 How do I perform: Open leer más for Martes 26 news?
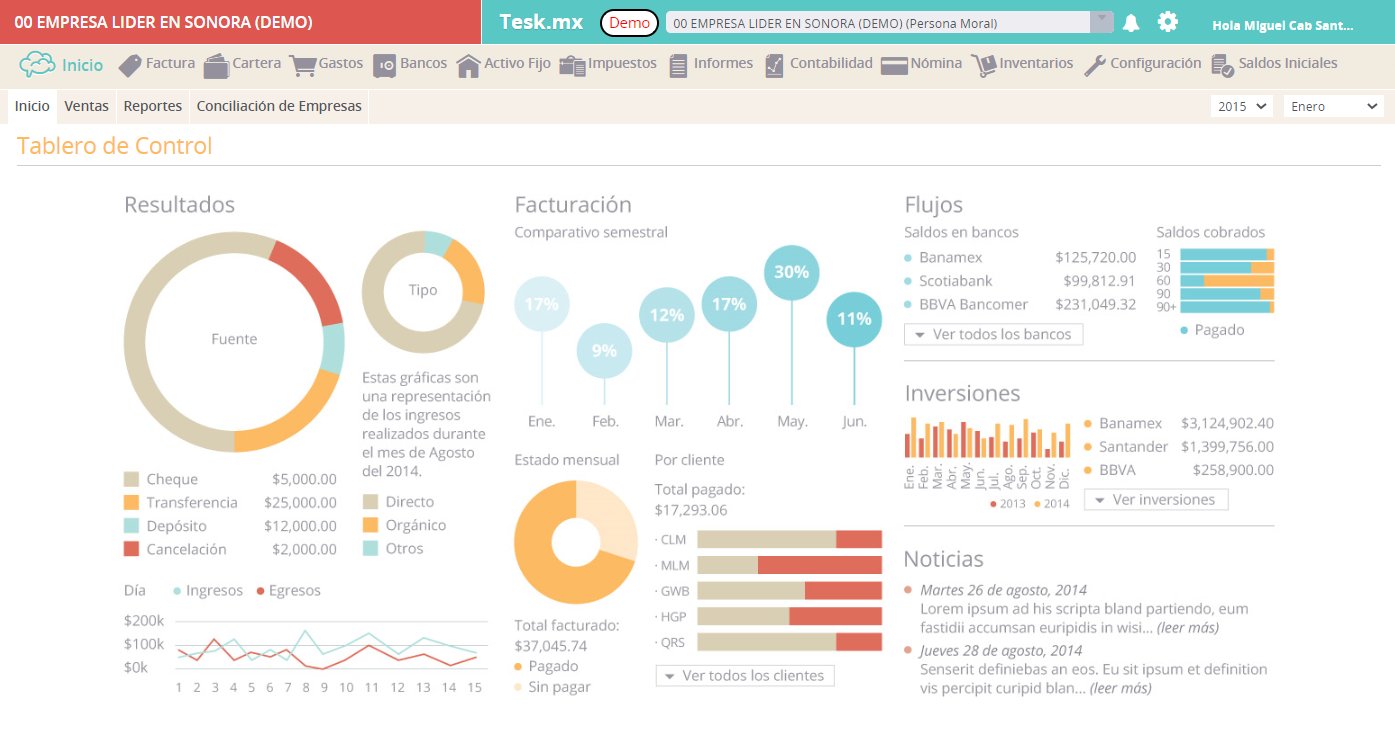pos(1188,628)
